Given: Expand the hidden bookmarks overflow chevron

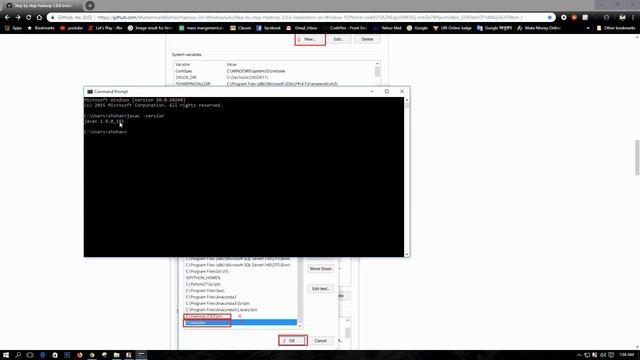Looking at the screenshot, I should (588, 28).
